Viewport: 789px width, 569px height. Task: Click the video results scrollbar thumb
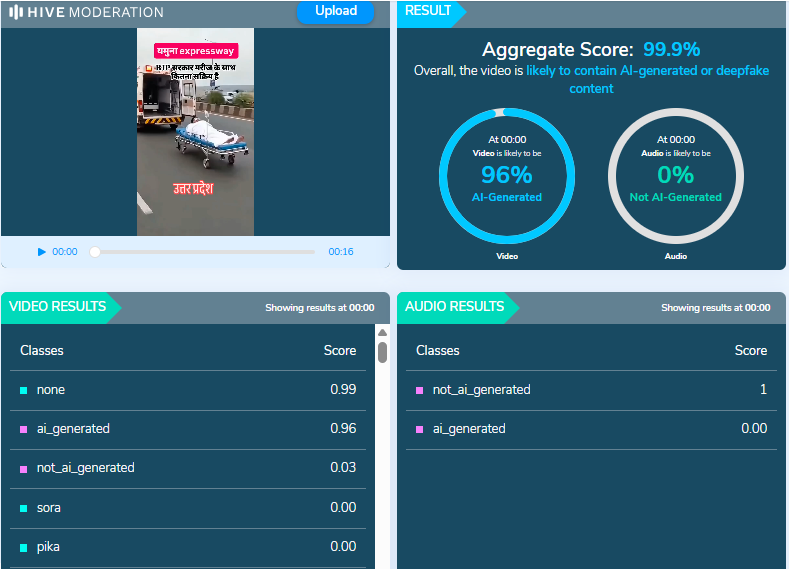tap(382, 352)
